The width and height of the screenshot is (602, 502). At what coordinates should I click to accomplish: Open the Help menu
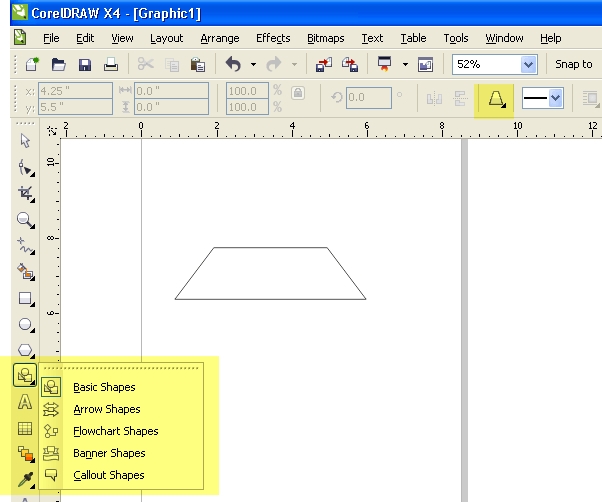tap(551, 38)
